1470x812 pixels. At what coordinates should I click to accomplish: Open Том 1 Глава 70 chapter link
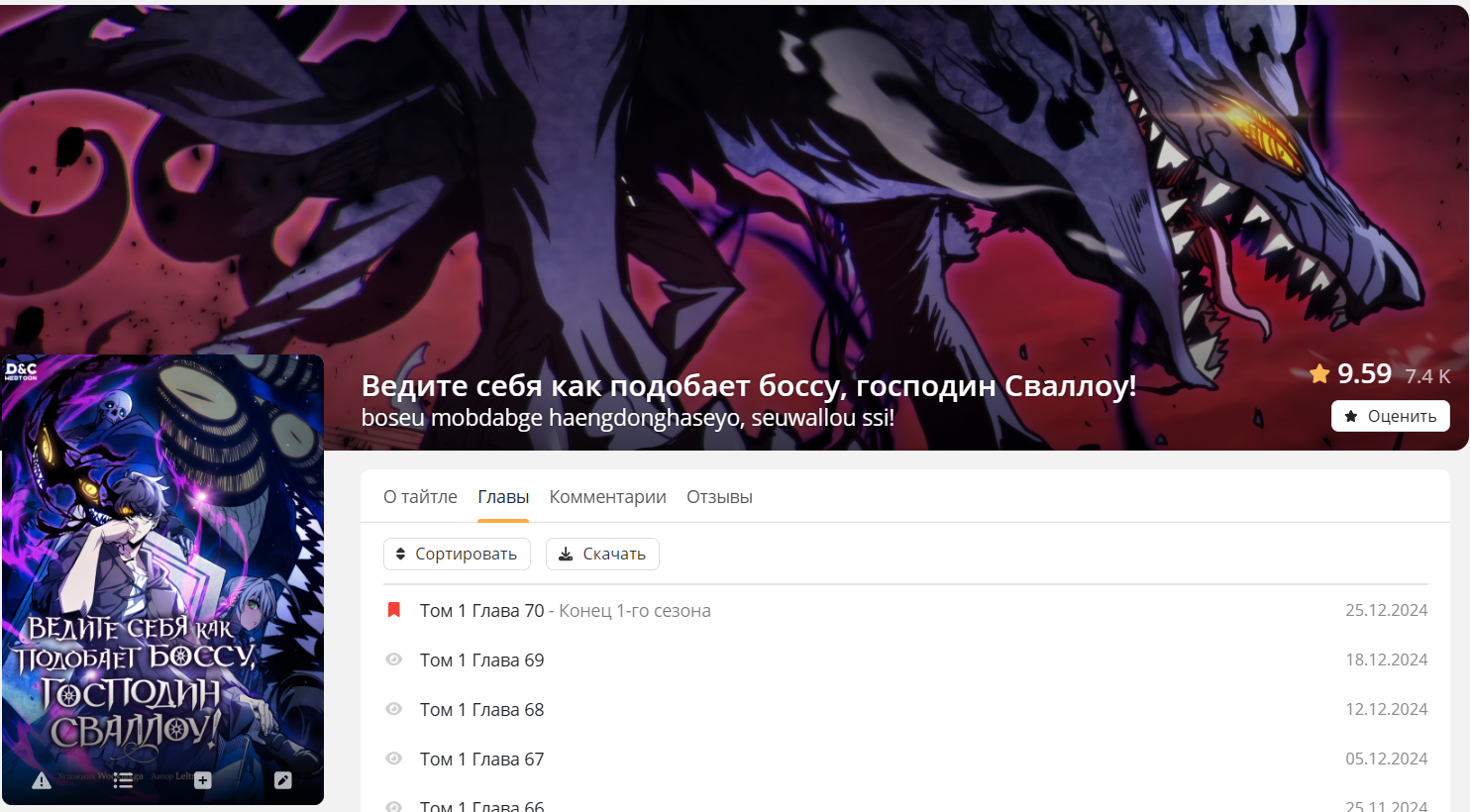pos(481,610)
